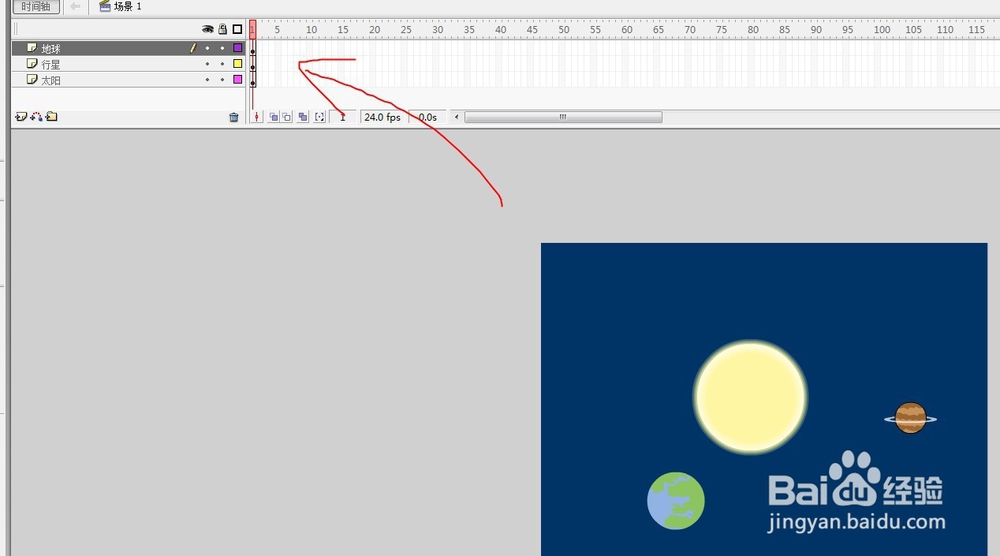Click frame 50 on the timeline ruler
This screenshot has width=1000, height=556.
pyautogui.click(x=564, y=29)
